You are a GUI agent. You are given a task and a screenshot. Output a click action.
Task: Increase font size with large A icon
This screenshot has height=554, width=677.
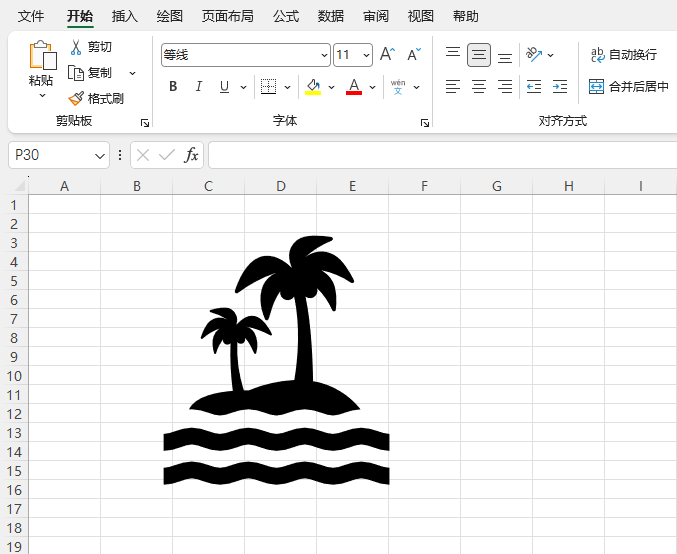(x=387, y=54)
